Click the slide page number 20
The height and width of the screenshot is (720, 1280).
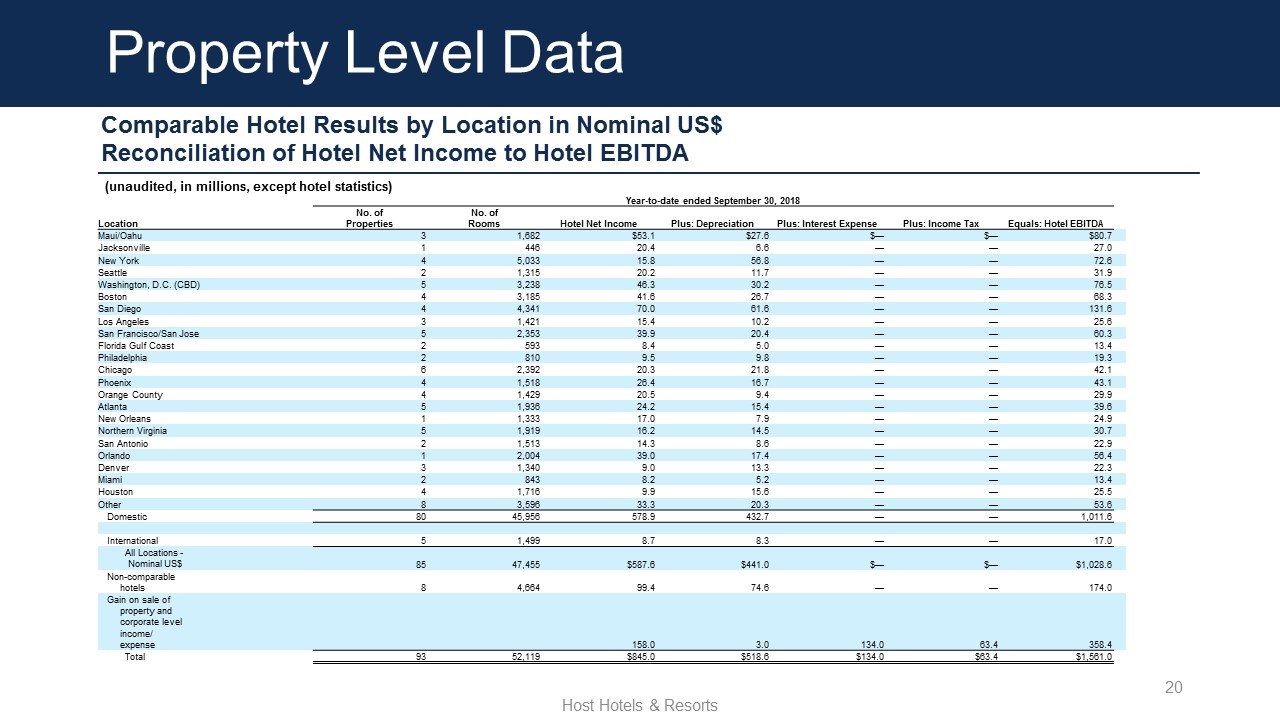point(1174,687)
